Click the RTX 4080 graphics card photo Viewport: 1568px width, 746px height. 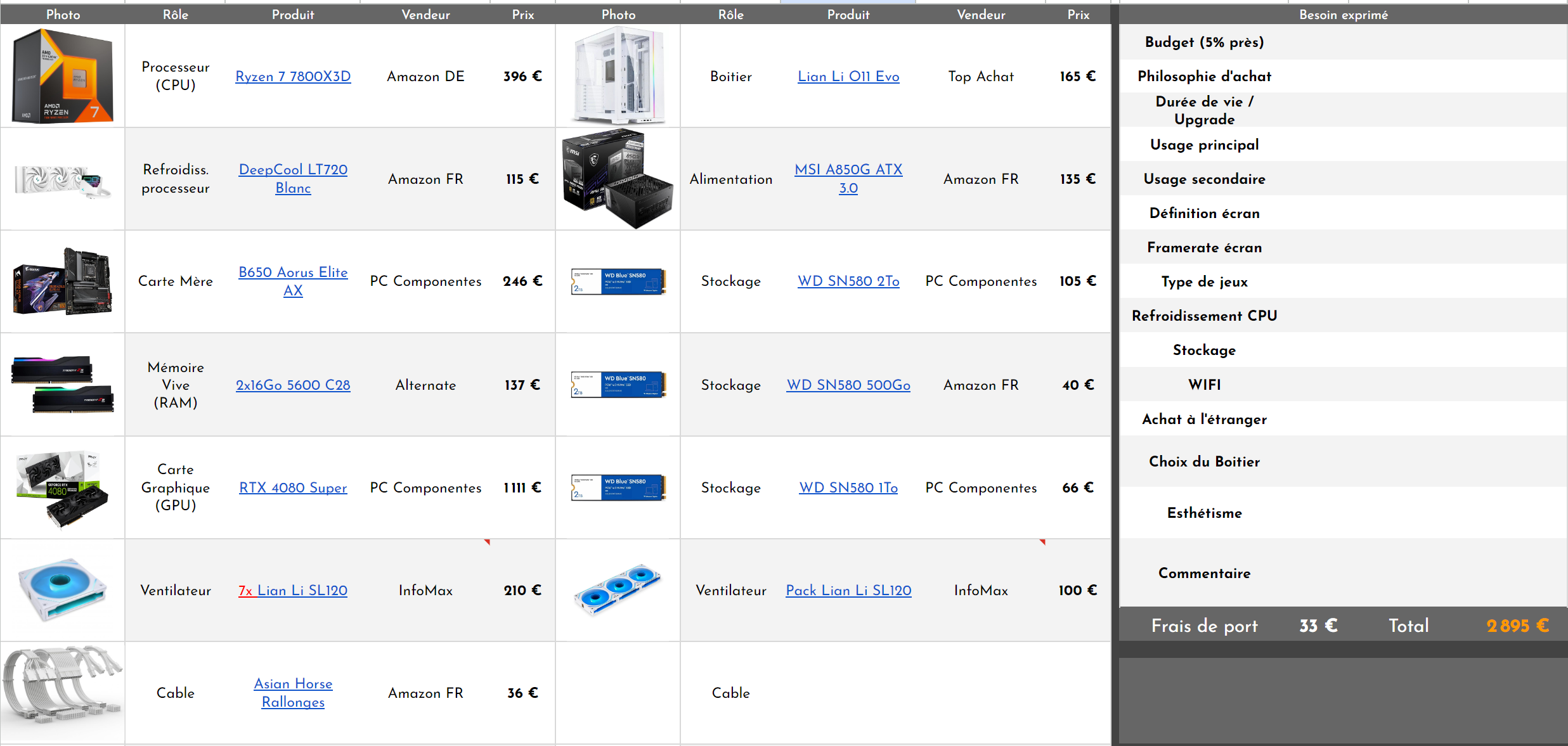pos(62,487)
